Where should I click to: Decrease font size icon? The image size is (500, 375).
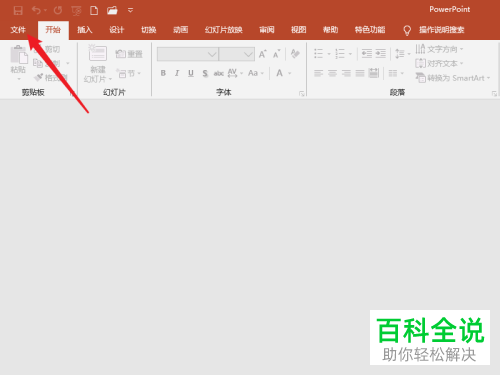tap(277, 54)
